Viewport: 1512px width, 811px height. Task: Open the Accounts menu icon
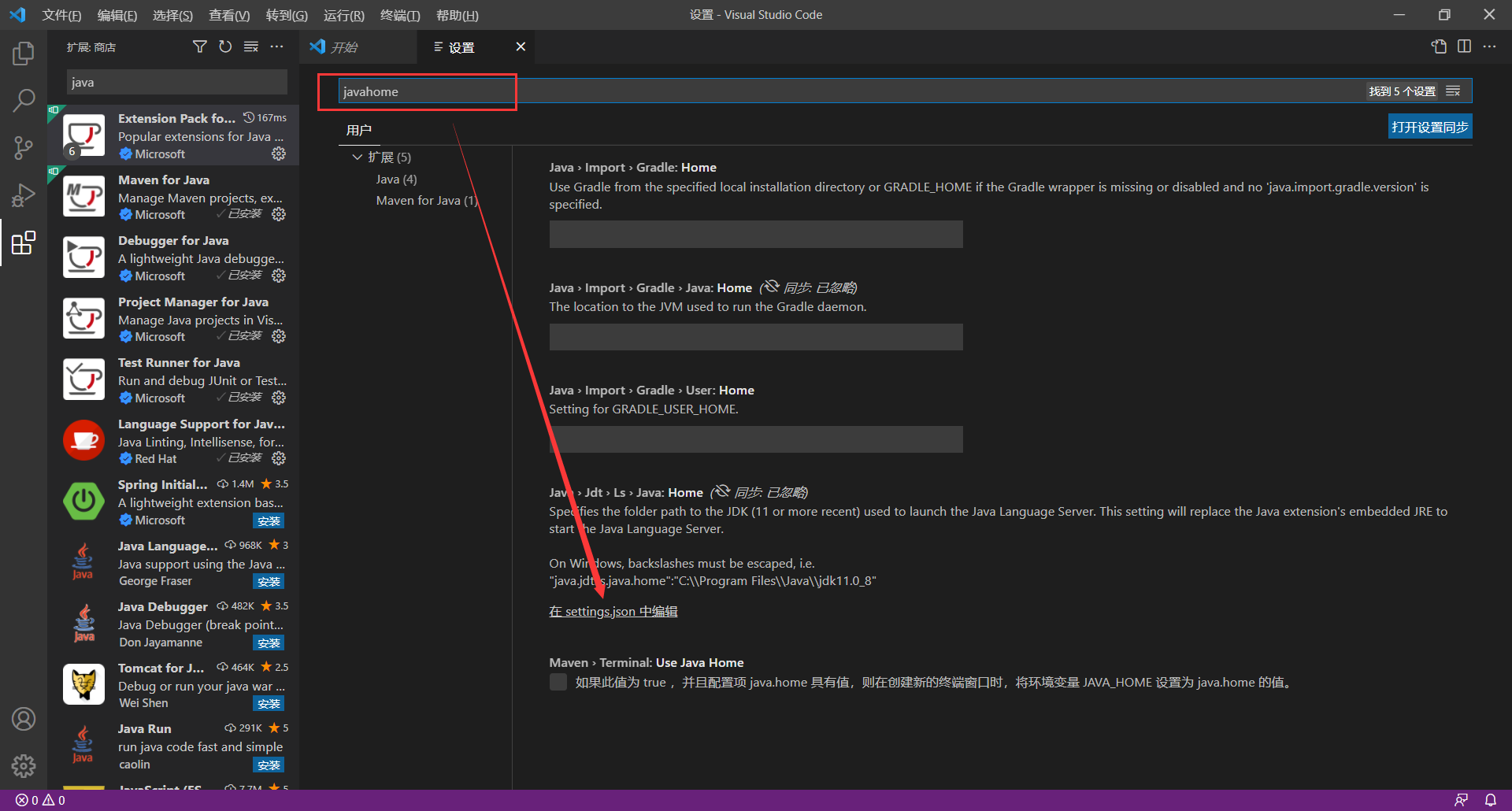click(24, 719)
